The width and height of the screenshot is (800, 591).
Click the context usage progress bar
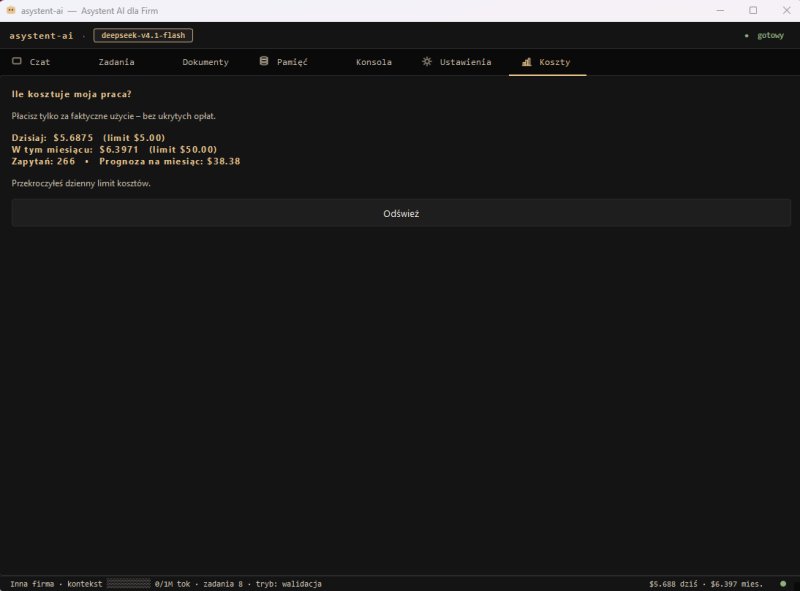129,583
